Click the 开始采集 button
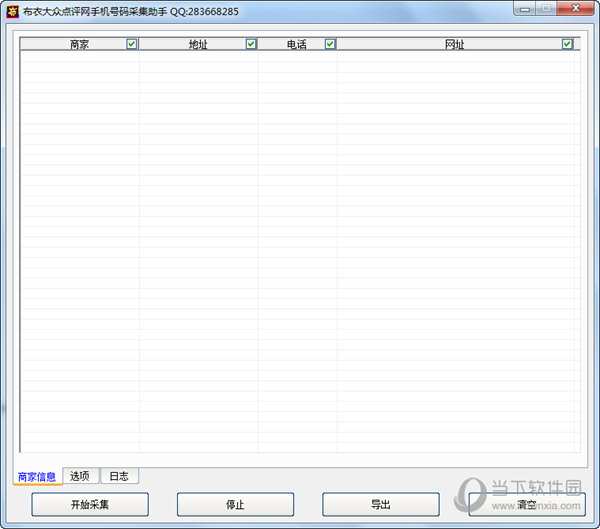Image resolution: width=600 pixels, height=529 pixels. [x=90, y=505]
